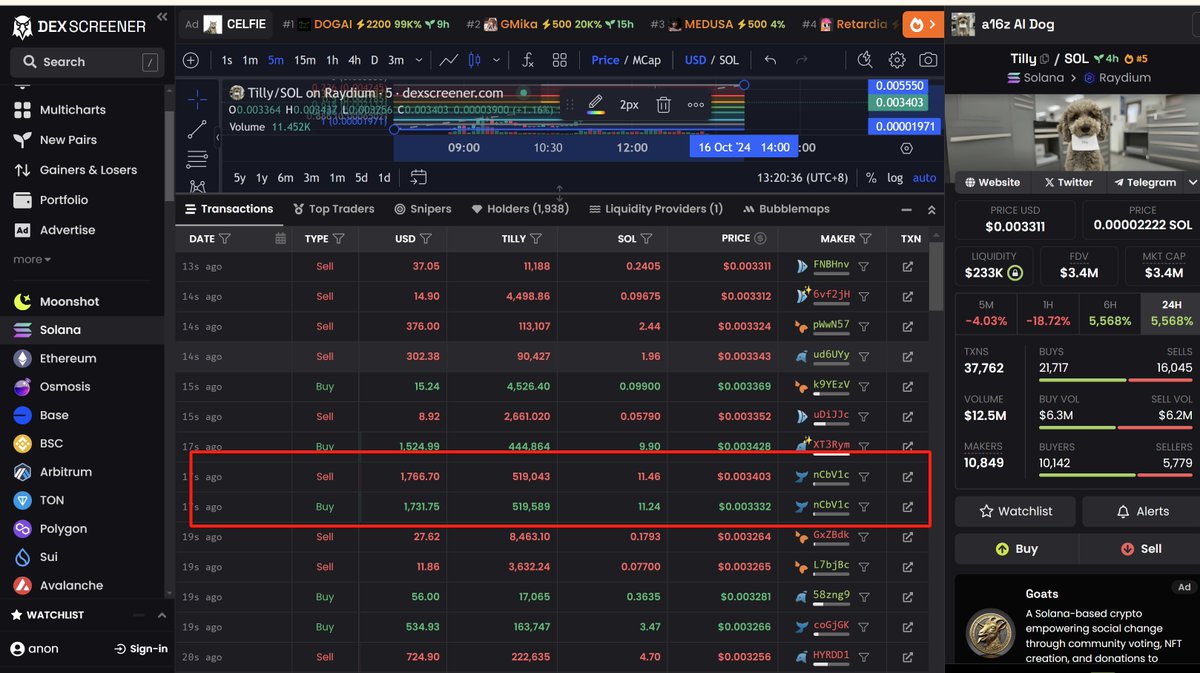
Task: Take a chart snapshot with camera icon
Action: click(928, 60)
